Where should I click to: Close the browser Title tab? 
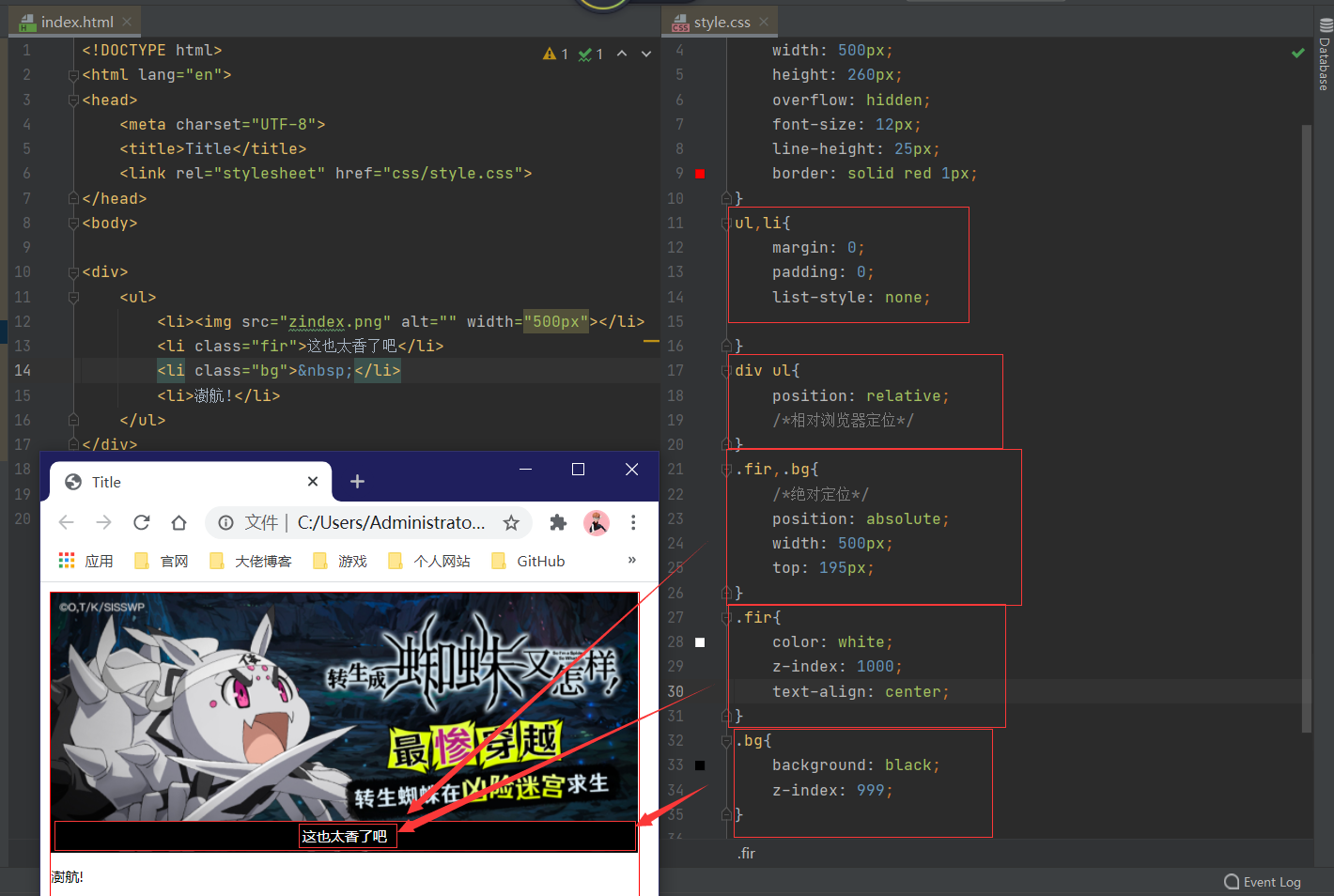313,482
